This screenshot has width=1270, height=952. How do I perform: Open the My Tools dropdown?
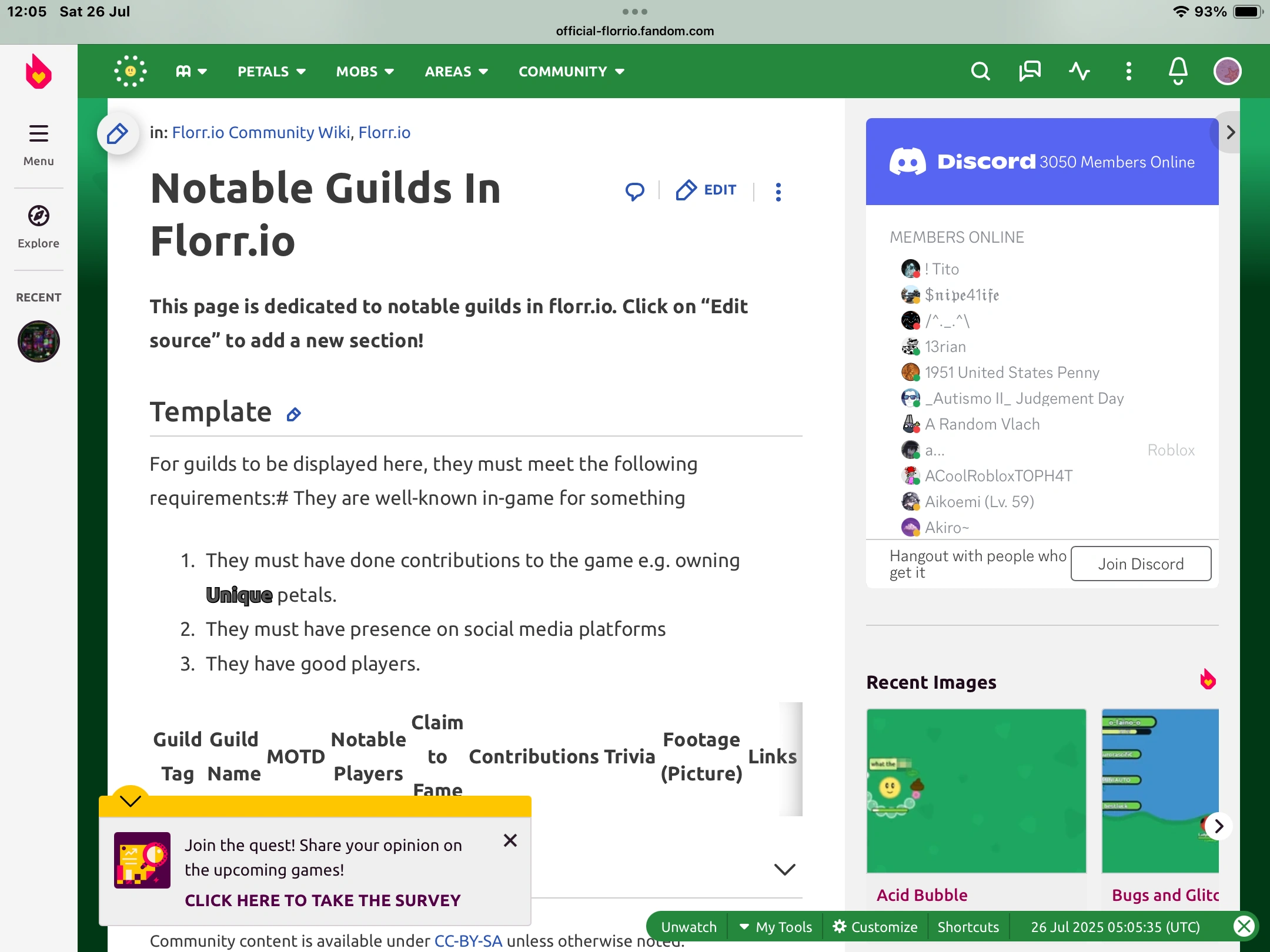776,927
